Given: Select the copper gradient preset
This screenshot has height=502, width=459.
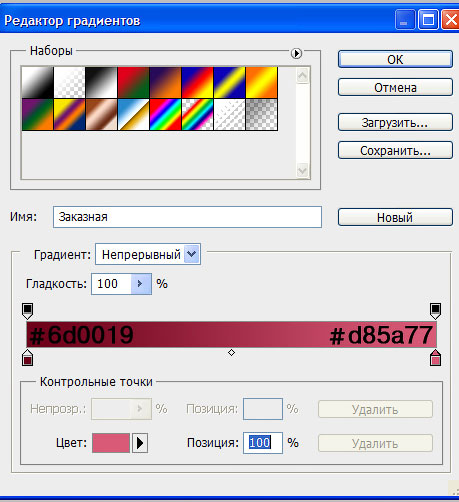Looking at the screenshot, I should point(102,114).
